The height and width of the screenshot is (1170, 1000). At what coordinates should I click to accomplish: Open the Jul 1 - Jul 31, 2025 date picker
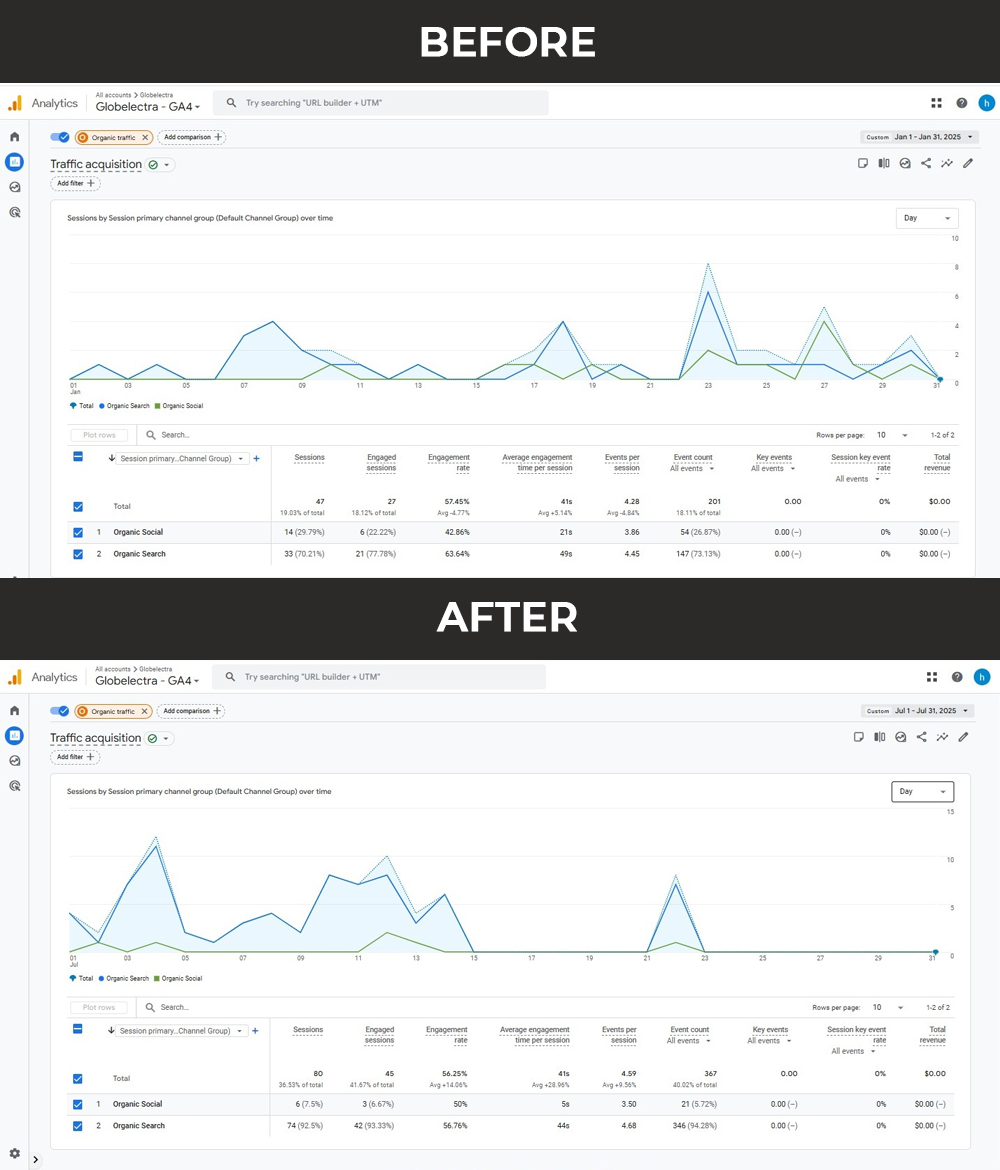915,711
